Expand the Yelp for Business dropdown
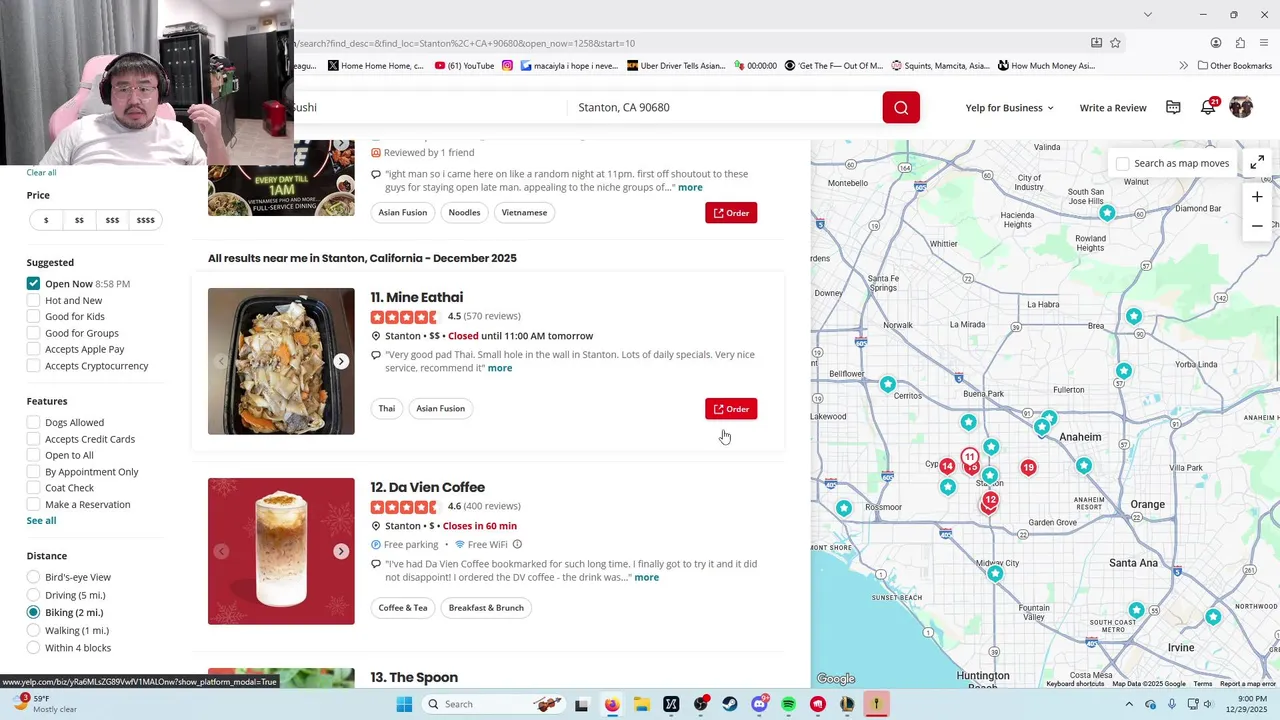The image size is (1280, 720). coord(1009,108)
